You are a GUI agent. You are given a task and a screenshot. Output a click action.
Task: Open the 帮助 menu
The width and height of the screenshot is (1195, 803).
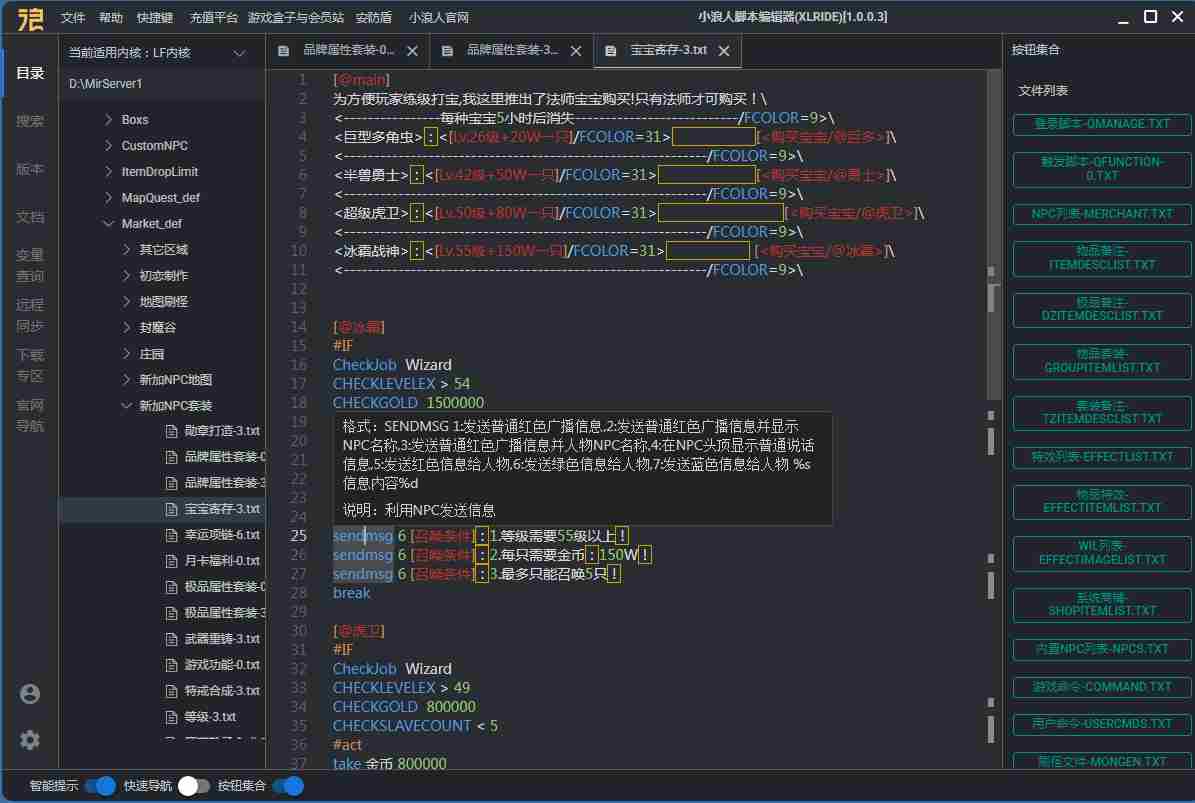click(110, 16)
